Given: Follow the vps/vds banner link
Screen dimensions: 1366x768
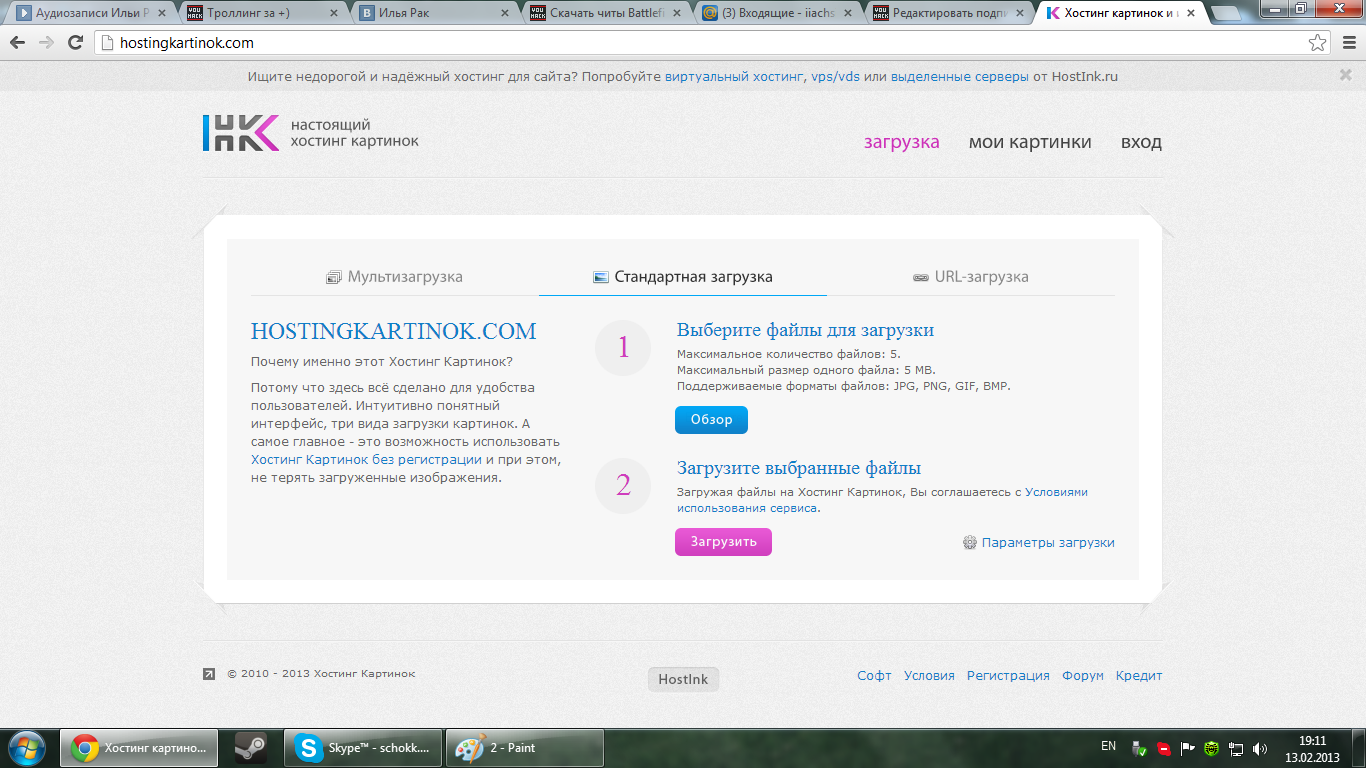Looking at the screenshot, I should (x=835, y=76).
